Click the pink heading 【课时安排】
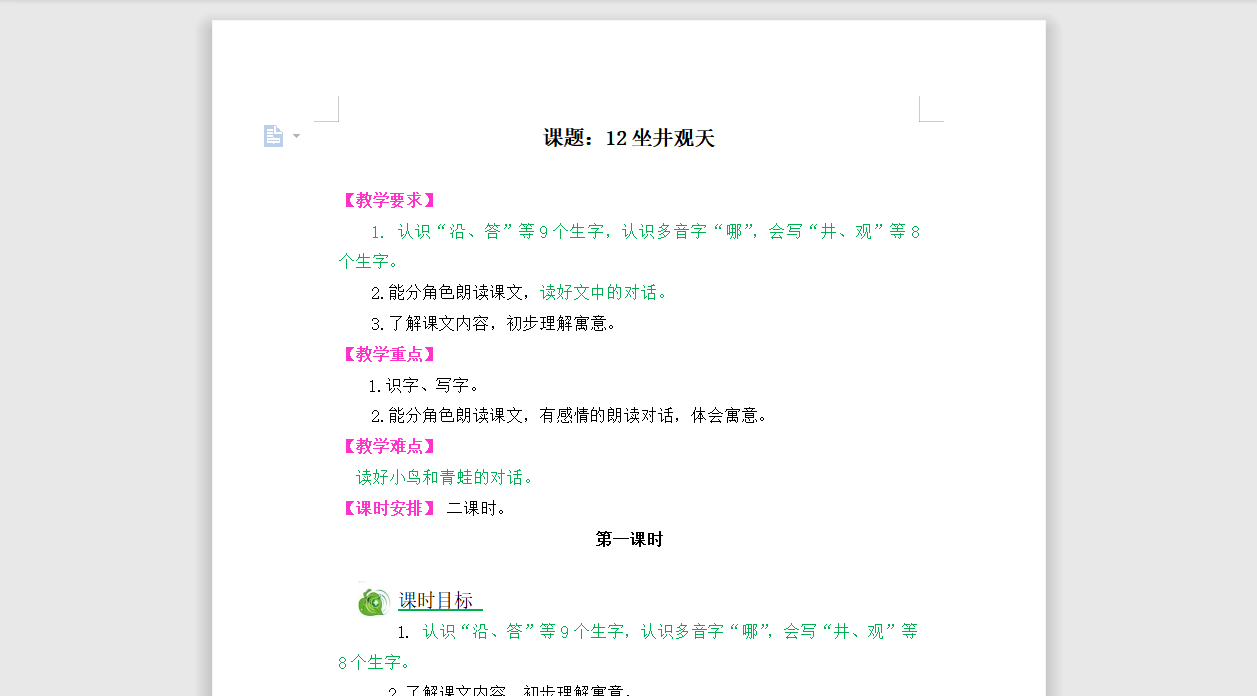This screenshot has width=1257, height=696. [x=388, y=508]
